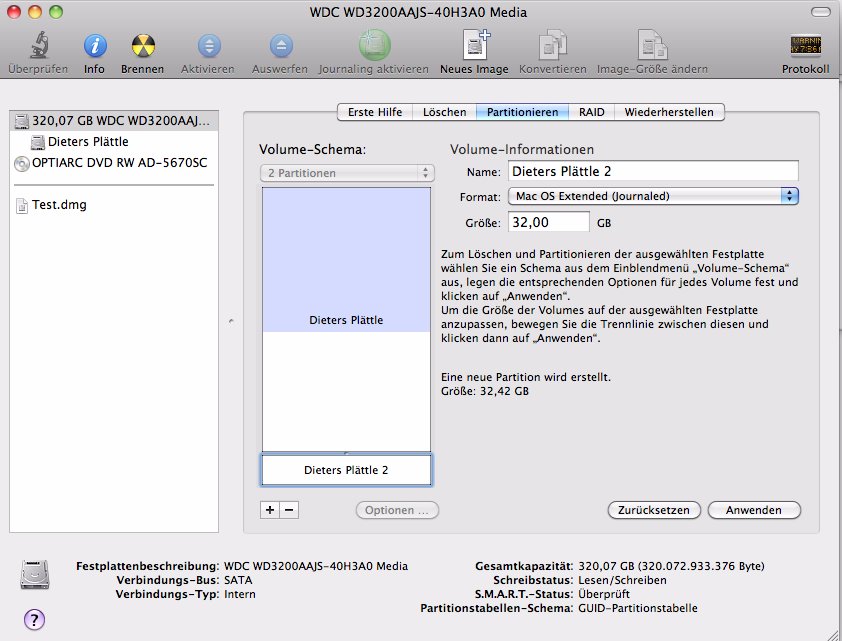Open the Format dropdown menu
842x641 pixels.
[x=652, y=196]
